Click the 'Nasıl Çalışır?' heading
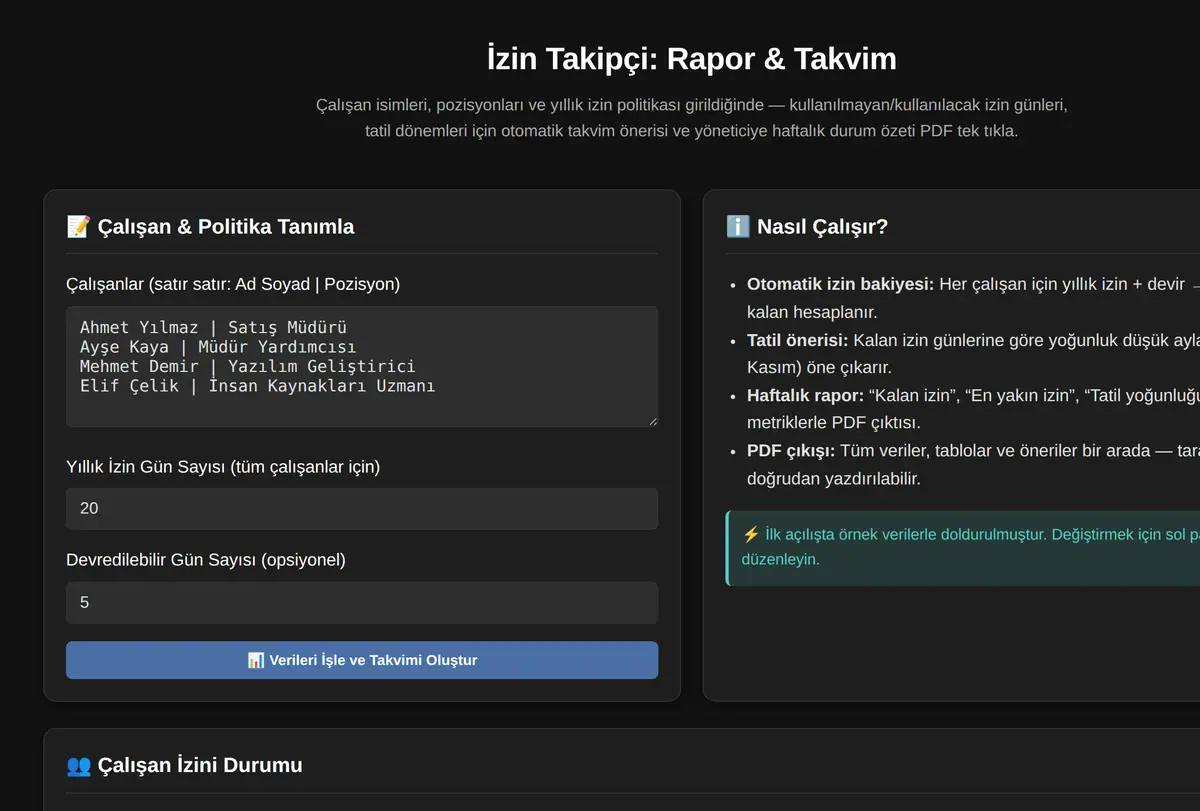The width and height of the screenshot is (1200, 811). (822, 227)
